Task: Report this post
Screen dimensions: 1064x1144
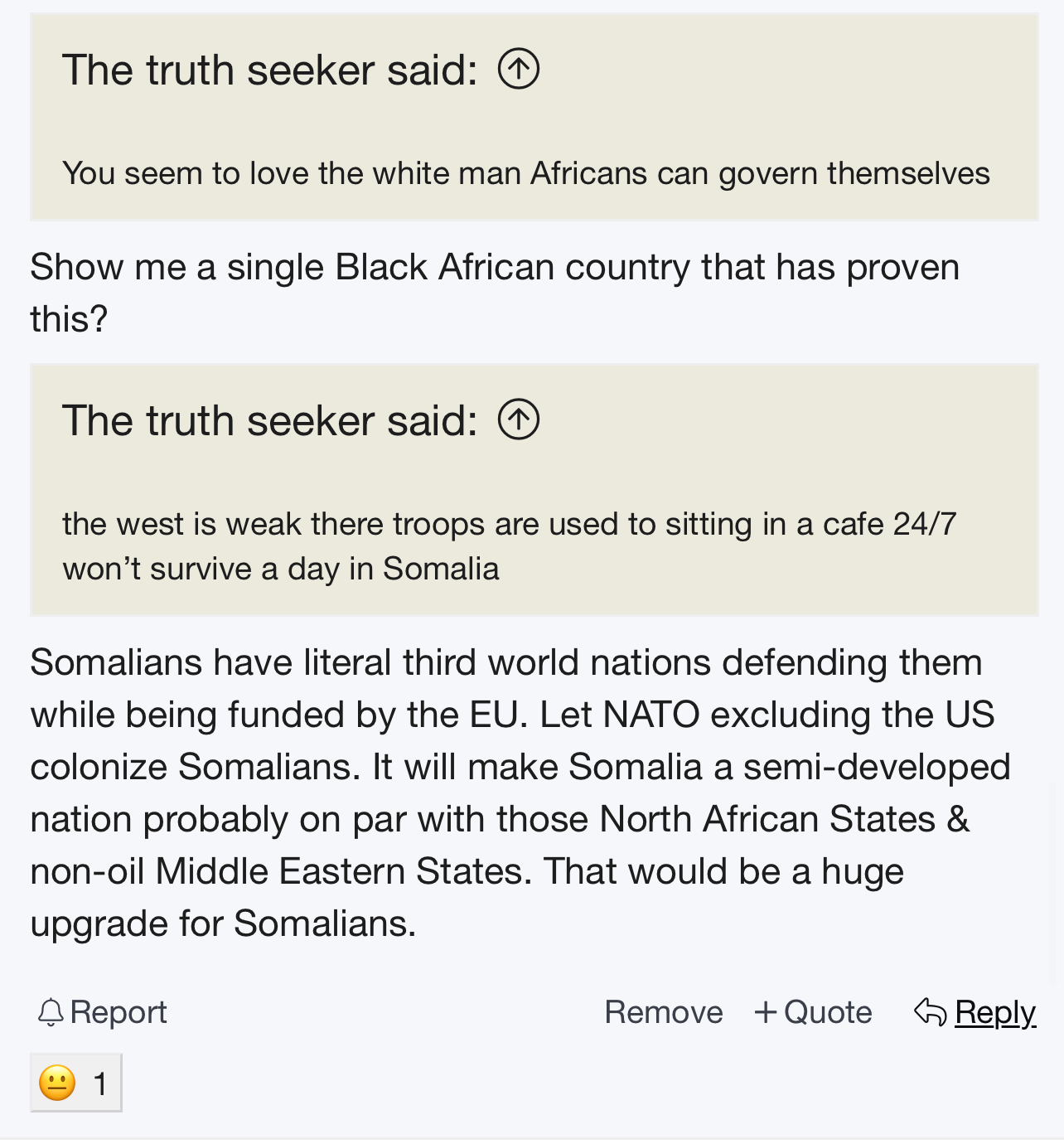Action: (x=103, y=1012)
